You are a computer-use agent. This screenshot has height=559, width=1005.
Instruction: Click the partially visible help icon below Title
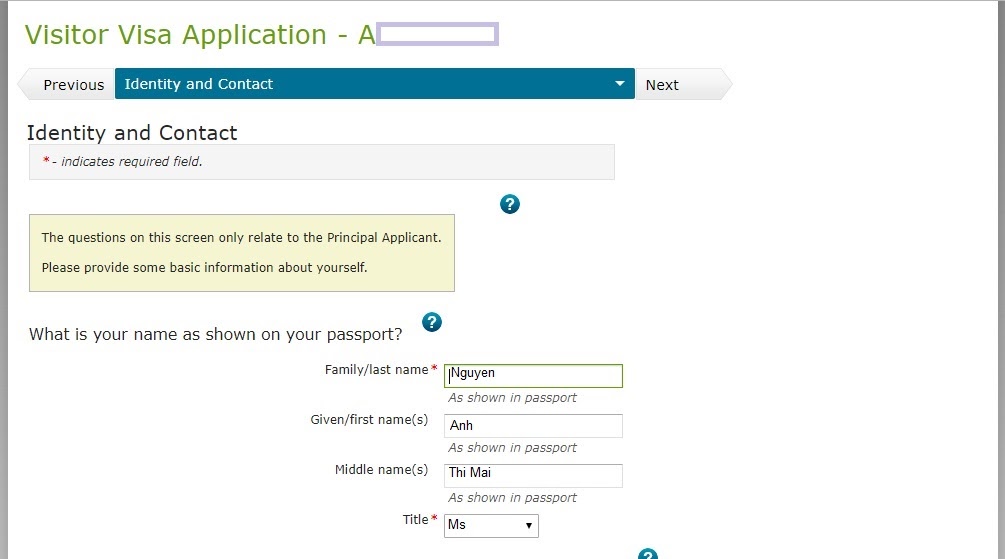pyautogui.click(x=648, y=554)
